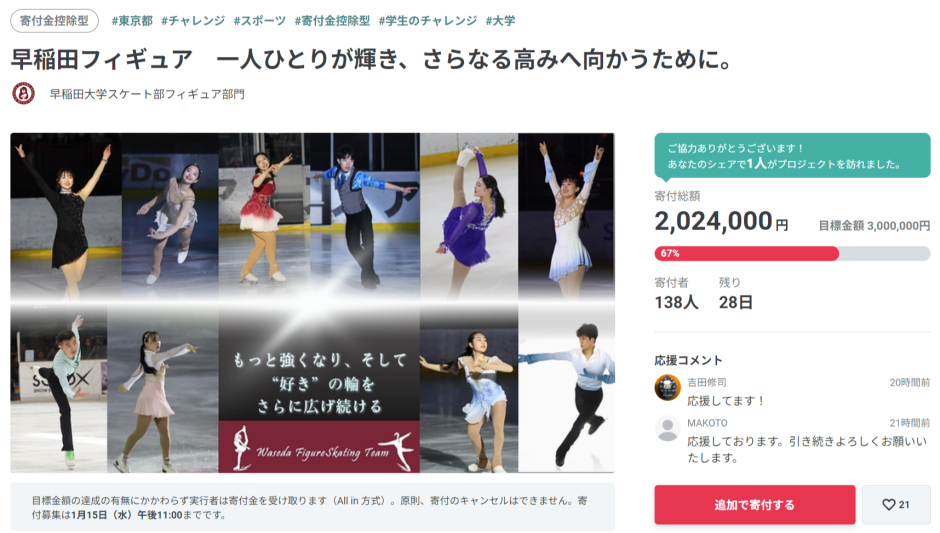Screen dimensions: 940x533
Task: Open MAKOTO default profile avatar
Action: pyautogui.click(x=667, y=429)
